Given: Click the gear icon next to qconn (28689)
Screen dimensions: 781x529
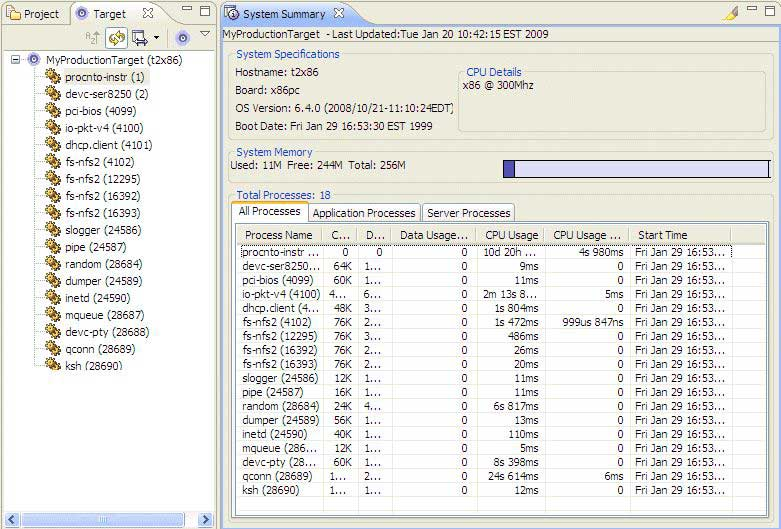Looking at the screenshot, I should point(53,349).
